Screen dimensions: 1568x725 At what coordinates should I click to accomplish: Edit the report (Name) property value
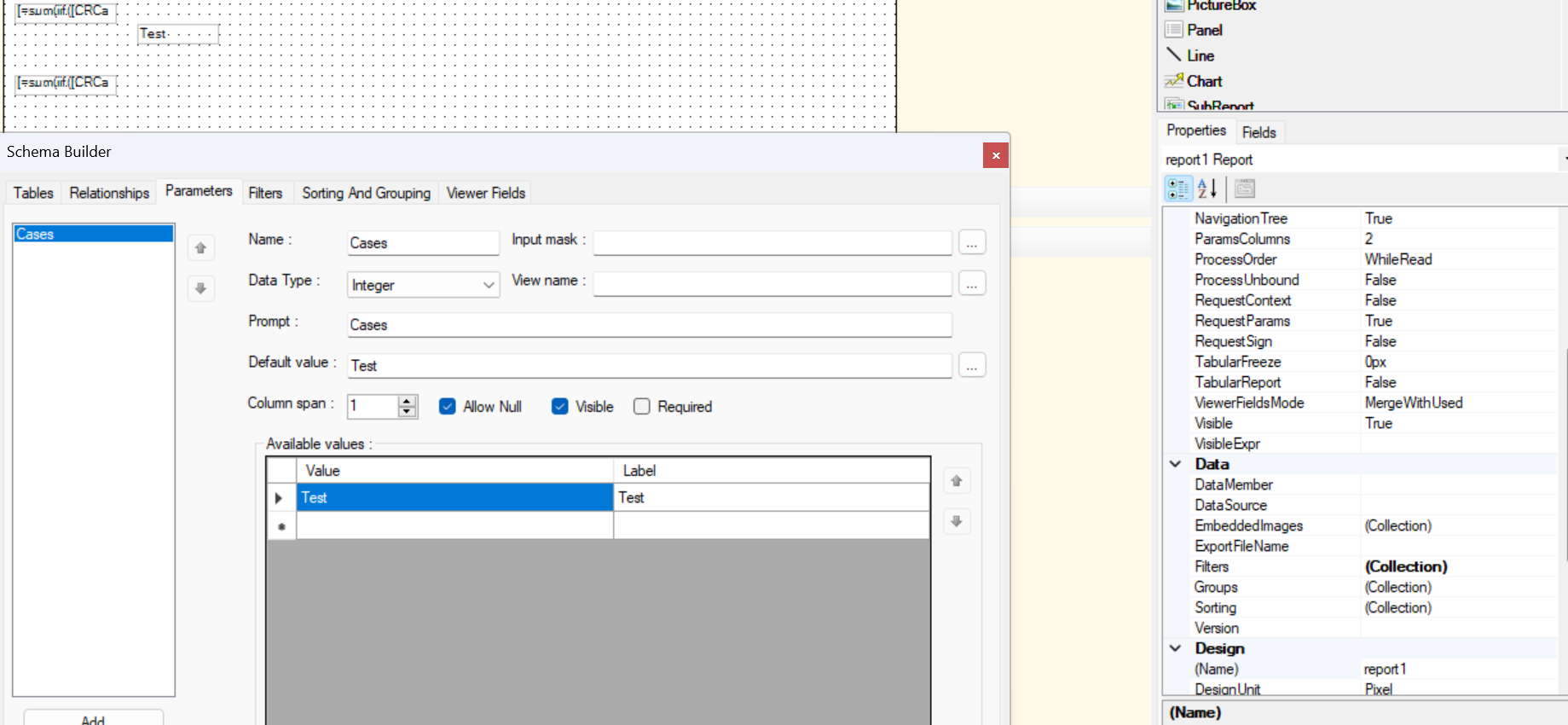[1459, 669]
